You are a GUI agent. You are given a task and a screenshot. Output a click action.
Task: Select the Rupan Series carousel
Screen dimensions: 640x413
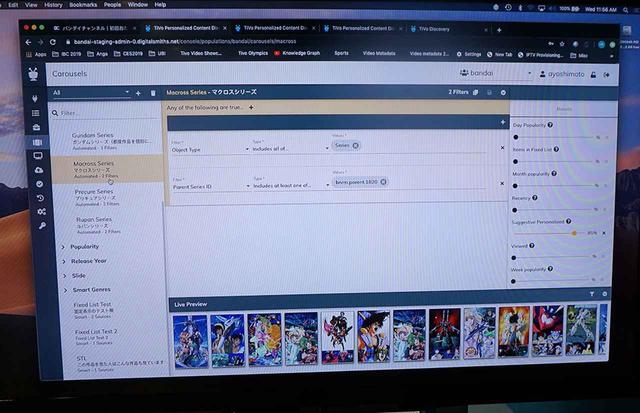click(109, 225)
